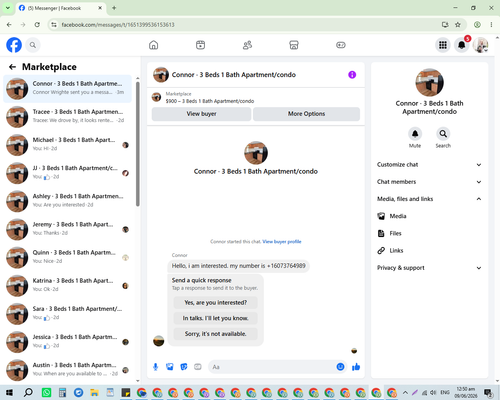Open Windows Start menu
Image resolution: width=500 pixels, height=400 pixels.
[9, 392]
